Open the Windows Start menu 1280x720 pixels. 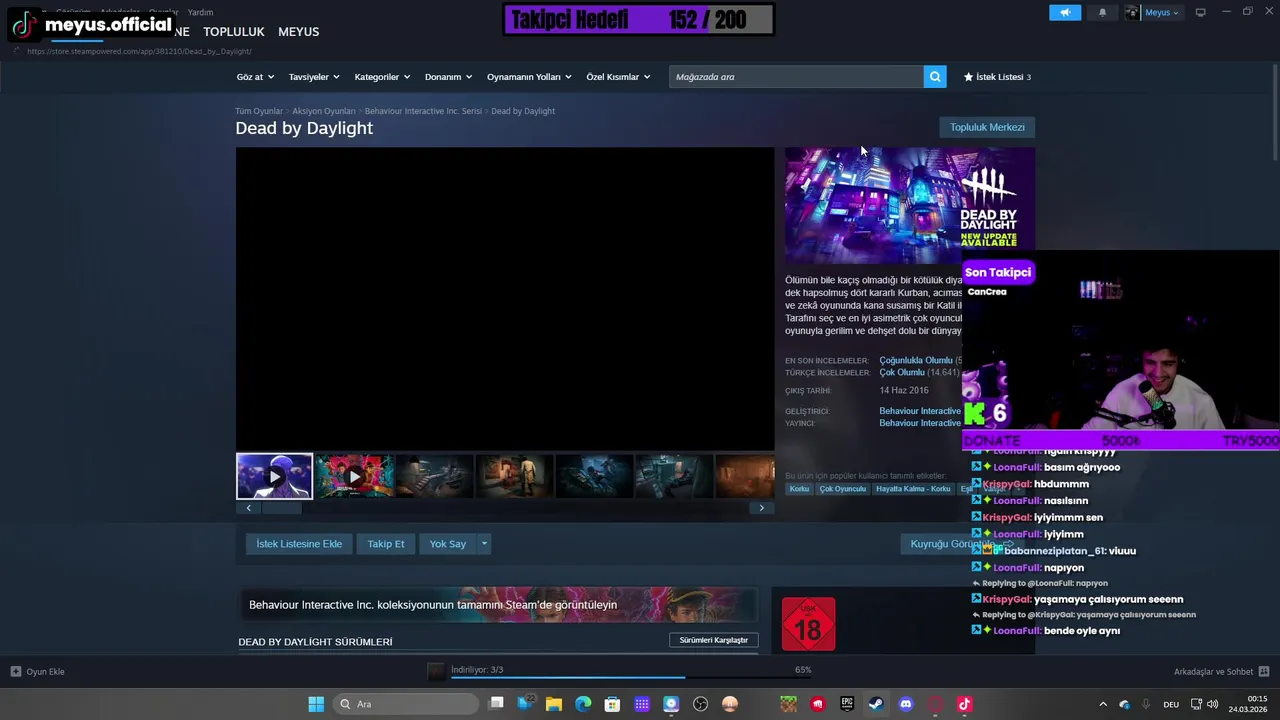click(316, 704)
